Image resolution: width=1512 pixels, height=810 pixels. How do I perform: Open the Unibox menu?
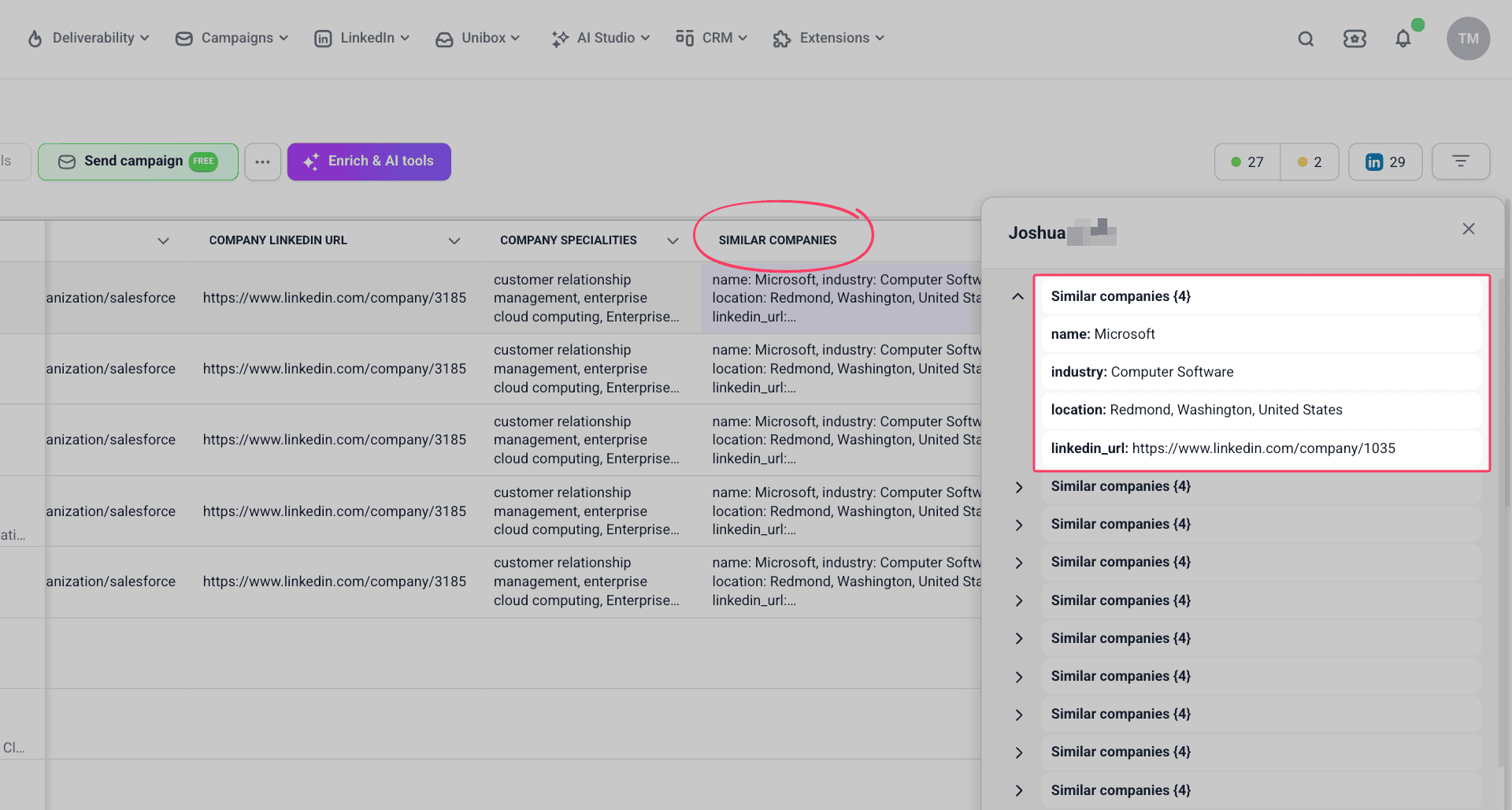pyautogui.click(x=477, y=38)
